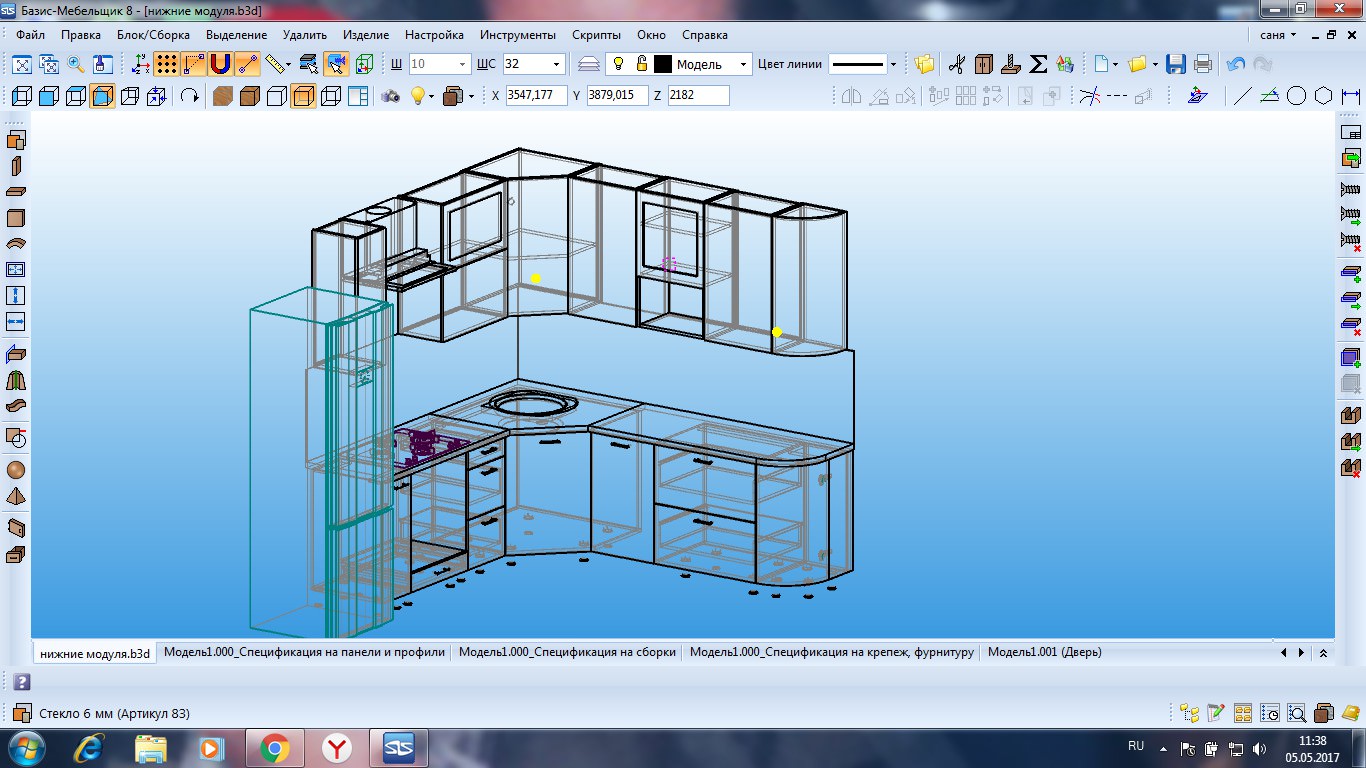Click the folder tree structure icon
Image resolution: width=1366 pixels, height=768 pixels.
click(1189, 713)
